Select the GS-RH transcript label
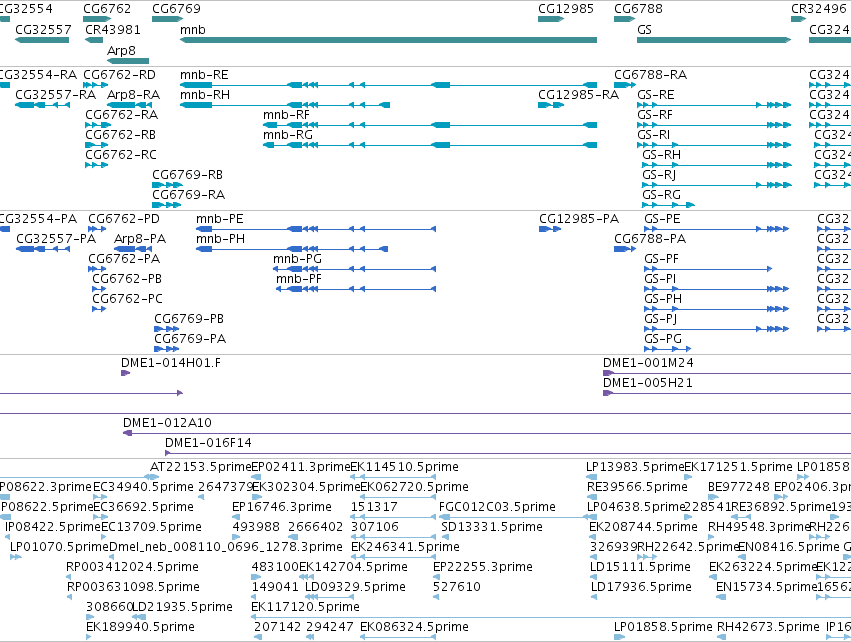This screenshot has height=642, width=851. (662, 155)
